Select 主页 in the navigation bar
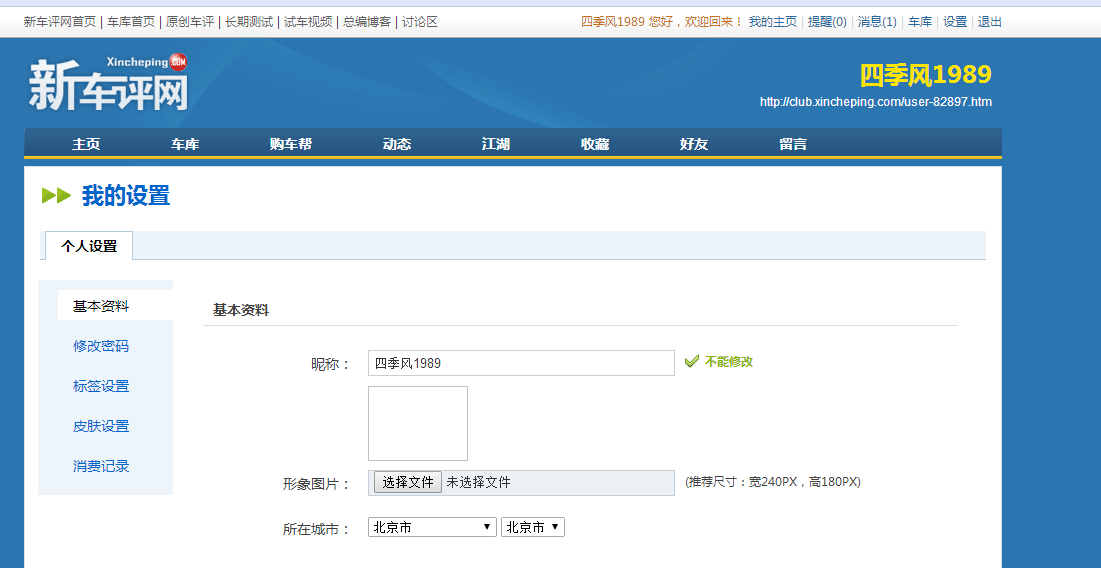 pyautogui.click(x=86, y=145)
